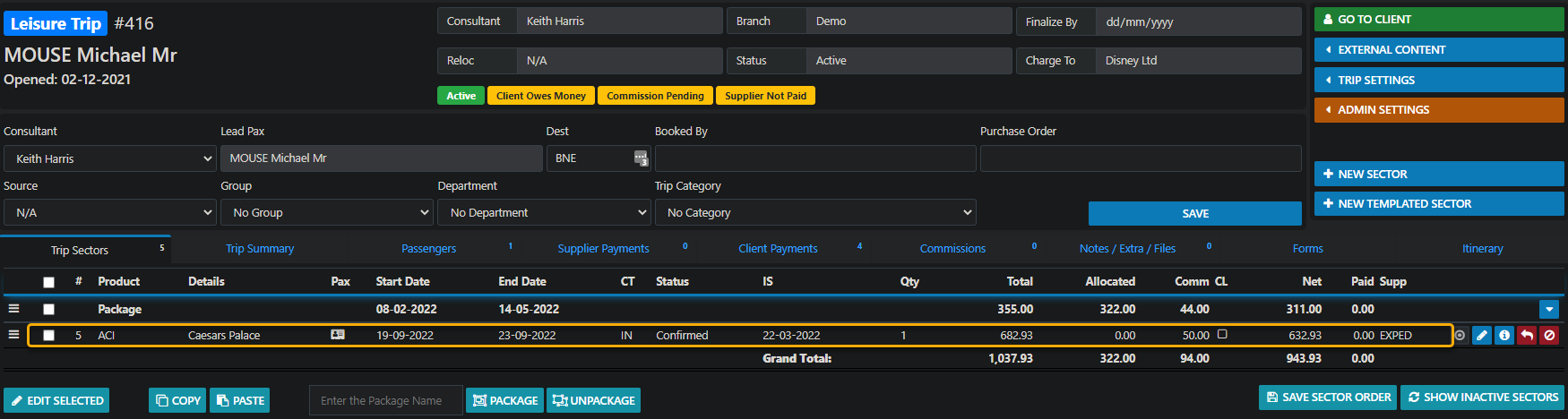Click the Go To Client button
Screen dimensions: 1568x419
point(1439,19)
